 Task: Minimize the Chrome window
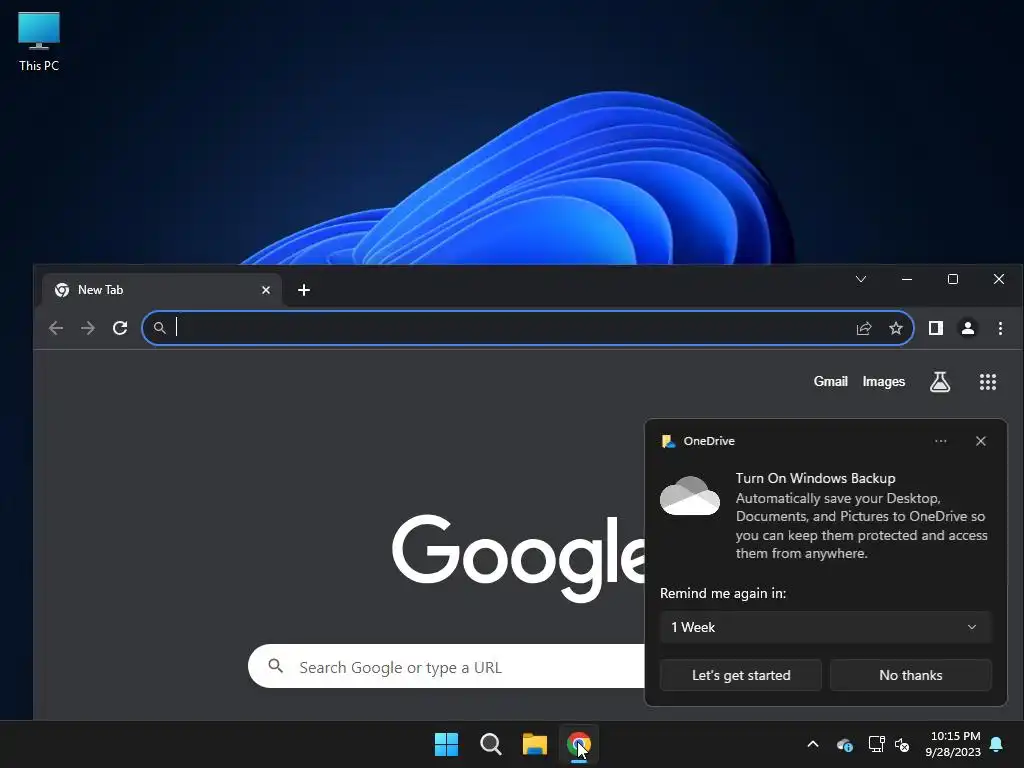pyautogui.click(x=906, y=280)
